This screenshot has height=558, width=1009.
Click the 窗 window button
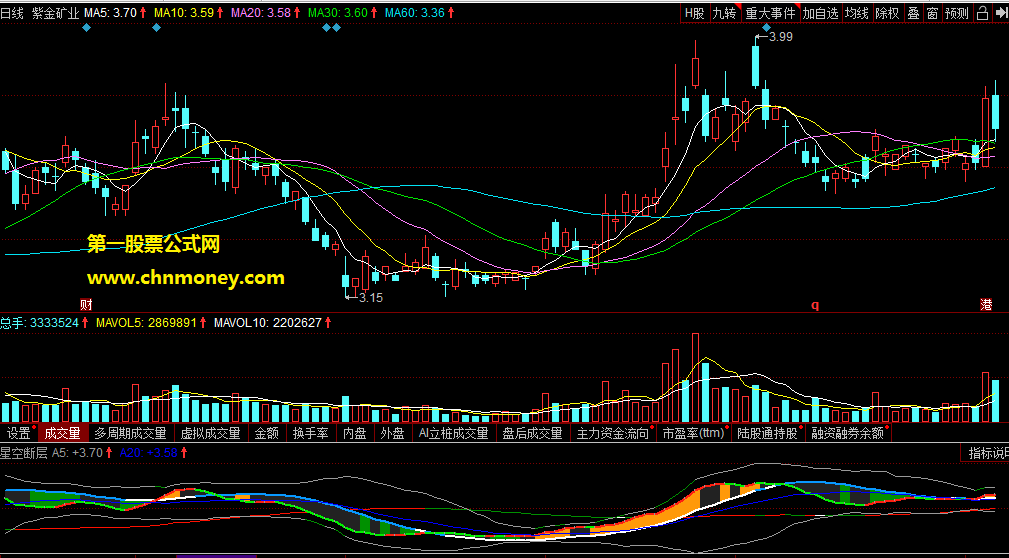tap(932, 13)
